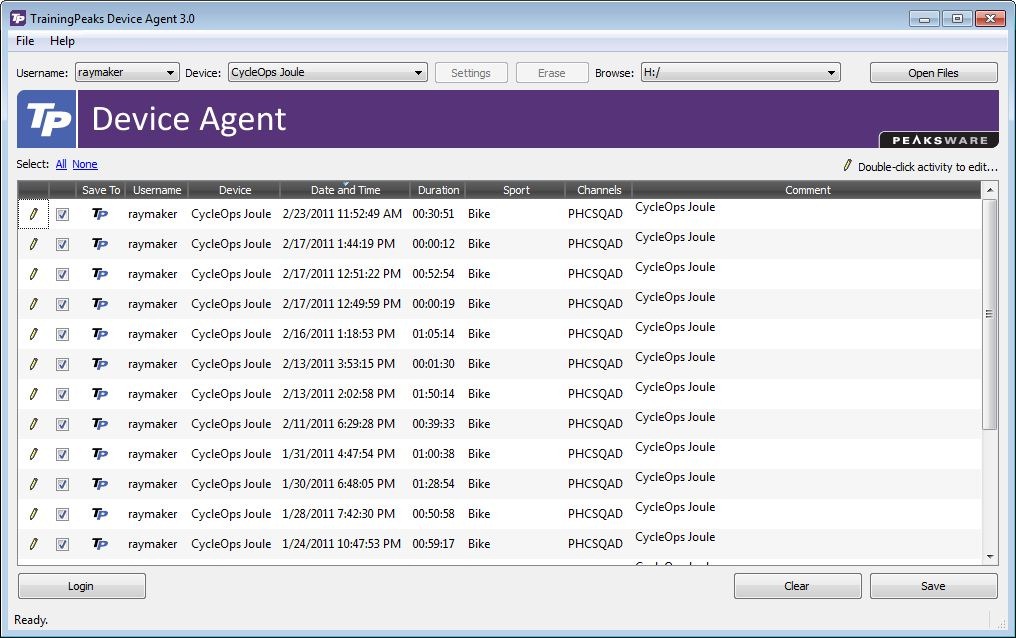Click the TP Save To icon for the 2/17/2011 12:51:22 PM ride
The height and width of the screenshot is (638, 1016).
pos(100,274)
